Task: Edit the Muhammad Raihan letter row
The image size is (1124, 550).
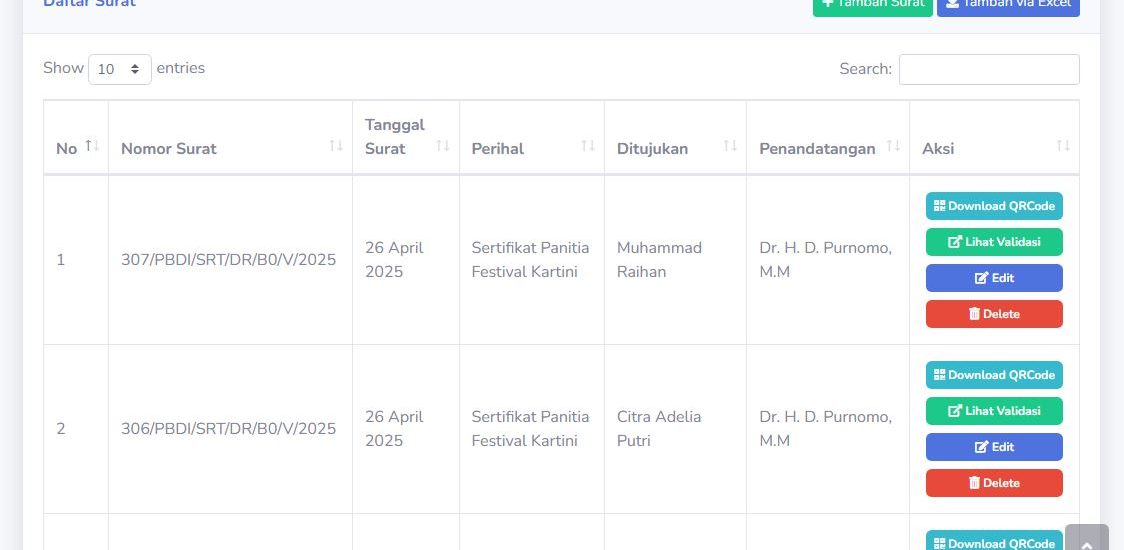Action: coord(994,278)
